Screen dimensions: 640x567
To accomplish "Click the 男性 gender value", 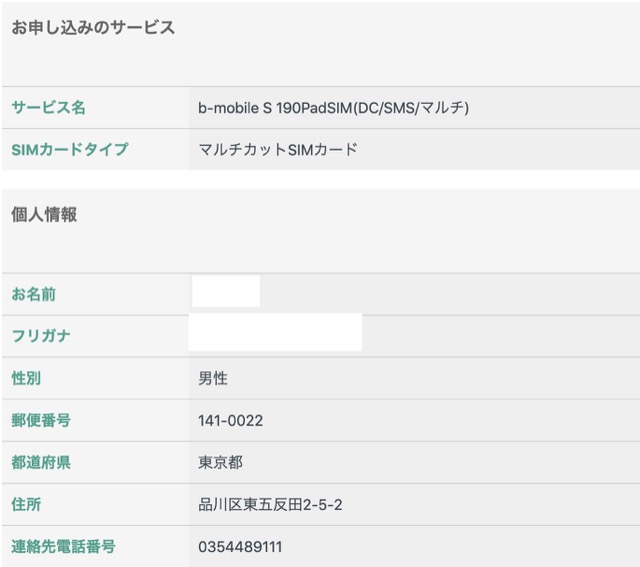I will 213,379.
